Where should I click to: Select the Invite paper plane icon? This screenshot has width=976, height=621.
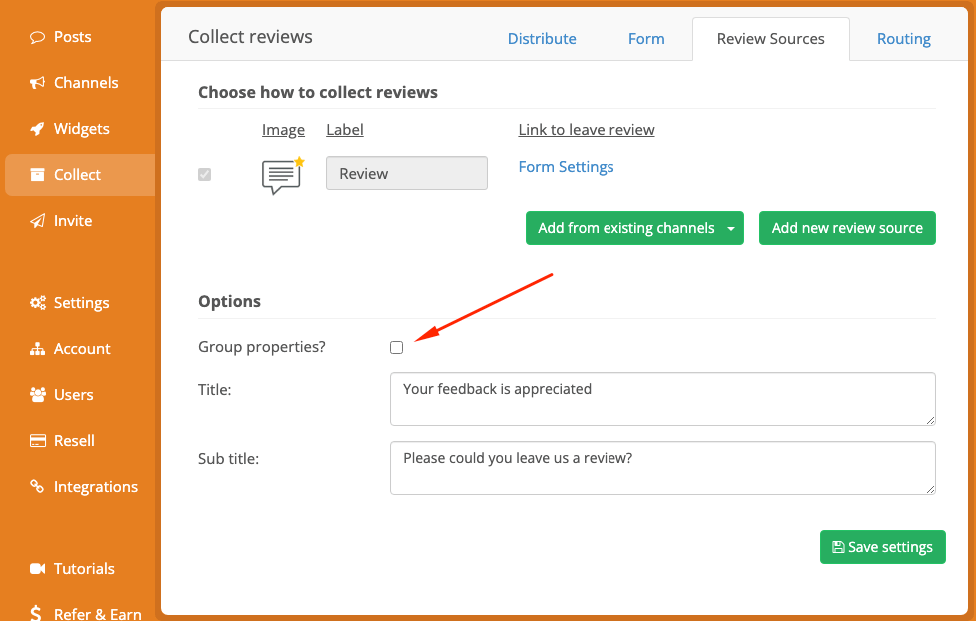tap(37, 221)
